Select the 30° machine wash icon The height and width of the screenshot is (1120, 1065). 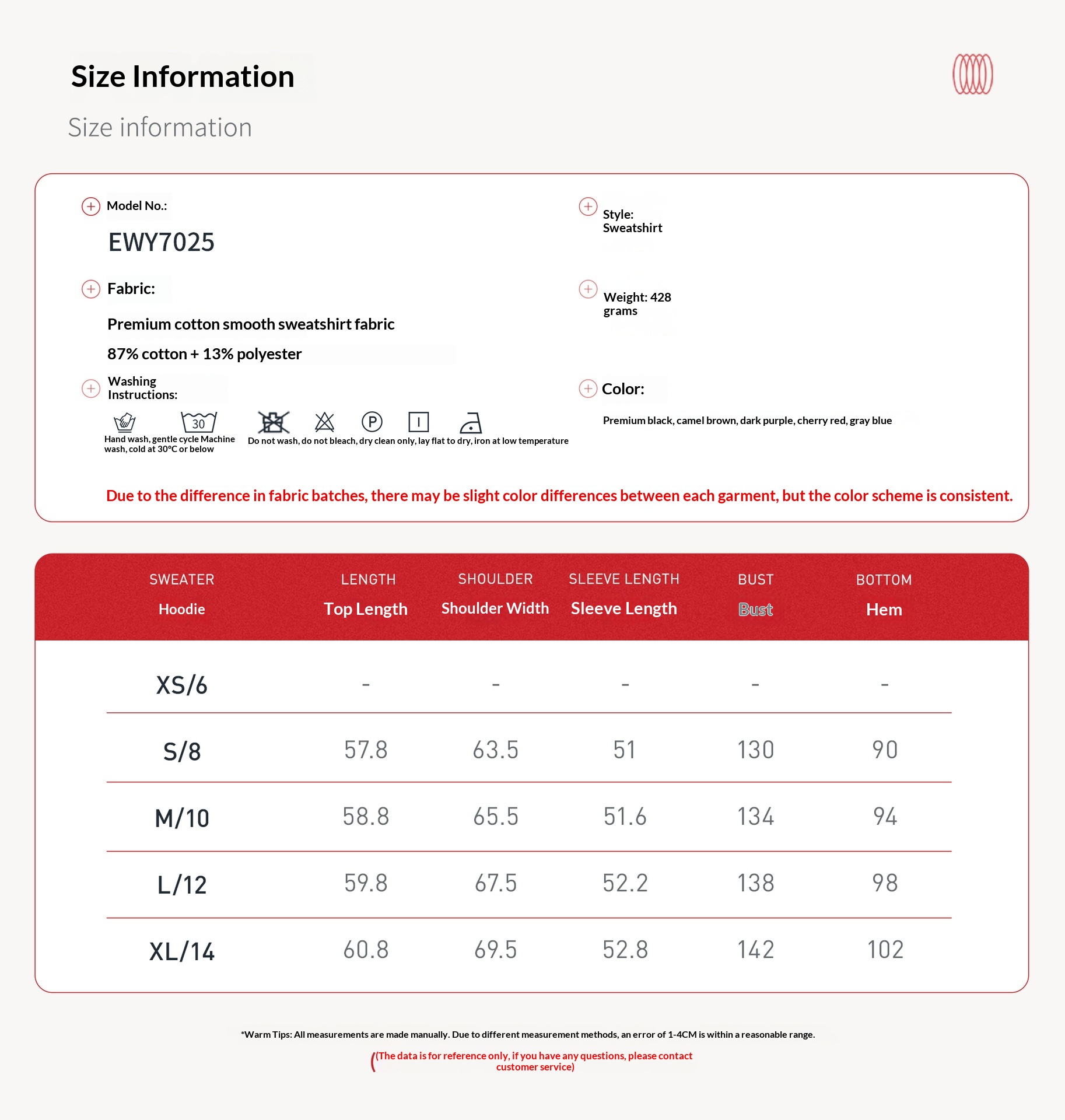pos(198,422)
